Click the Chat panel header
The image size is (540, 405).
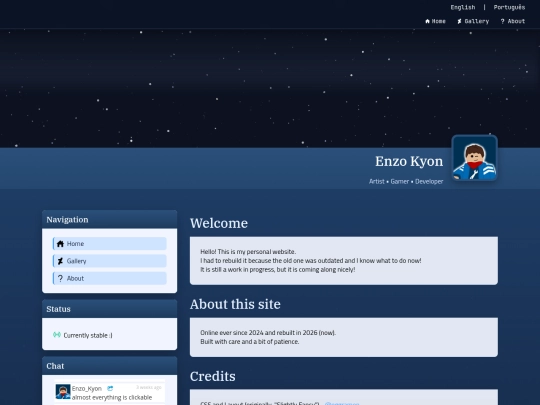click(110, 366)
